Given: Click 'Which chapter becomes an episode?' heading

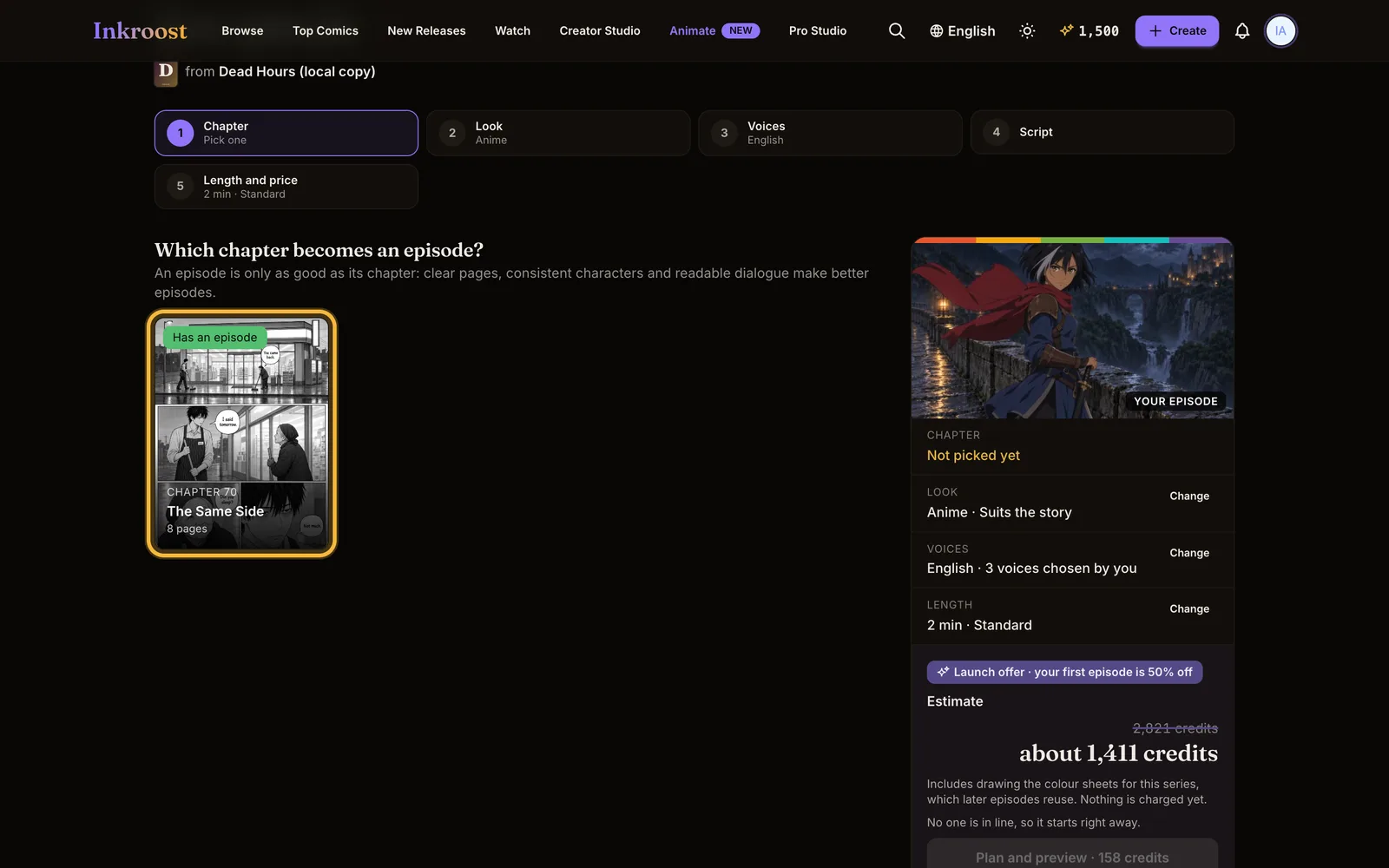Looking at the screenshot, I should click(319, 250).
